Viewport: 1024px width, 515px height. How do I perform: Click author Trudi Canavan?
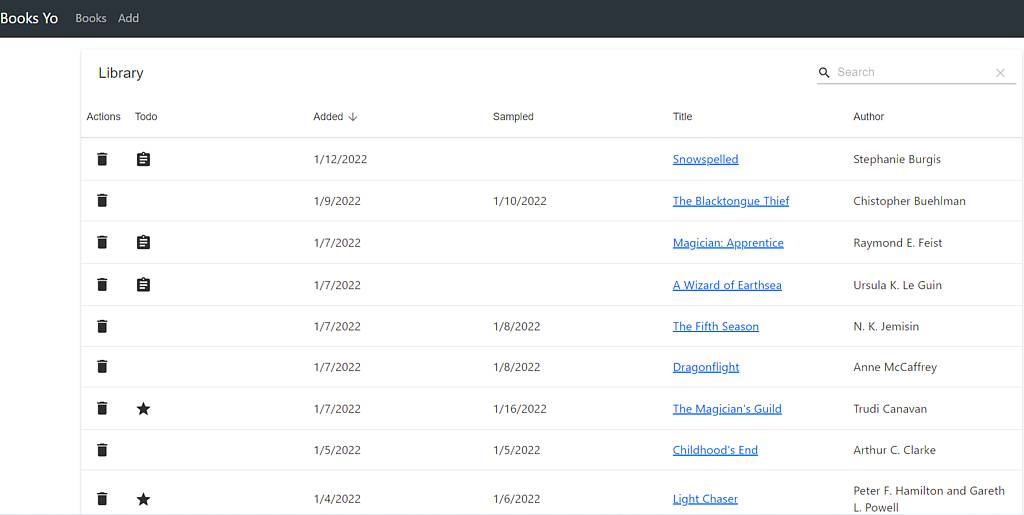890,409
